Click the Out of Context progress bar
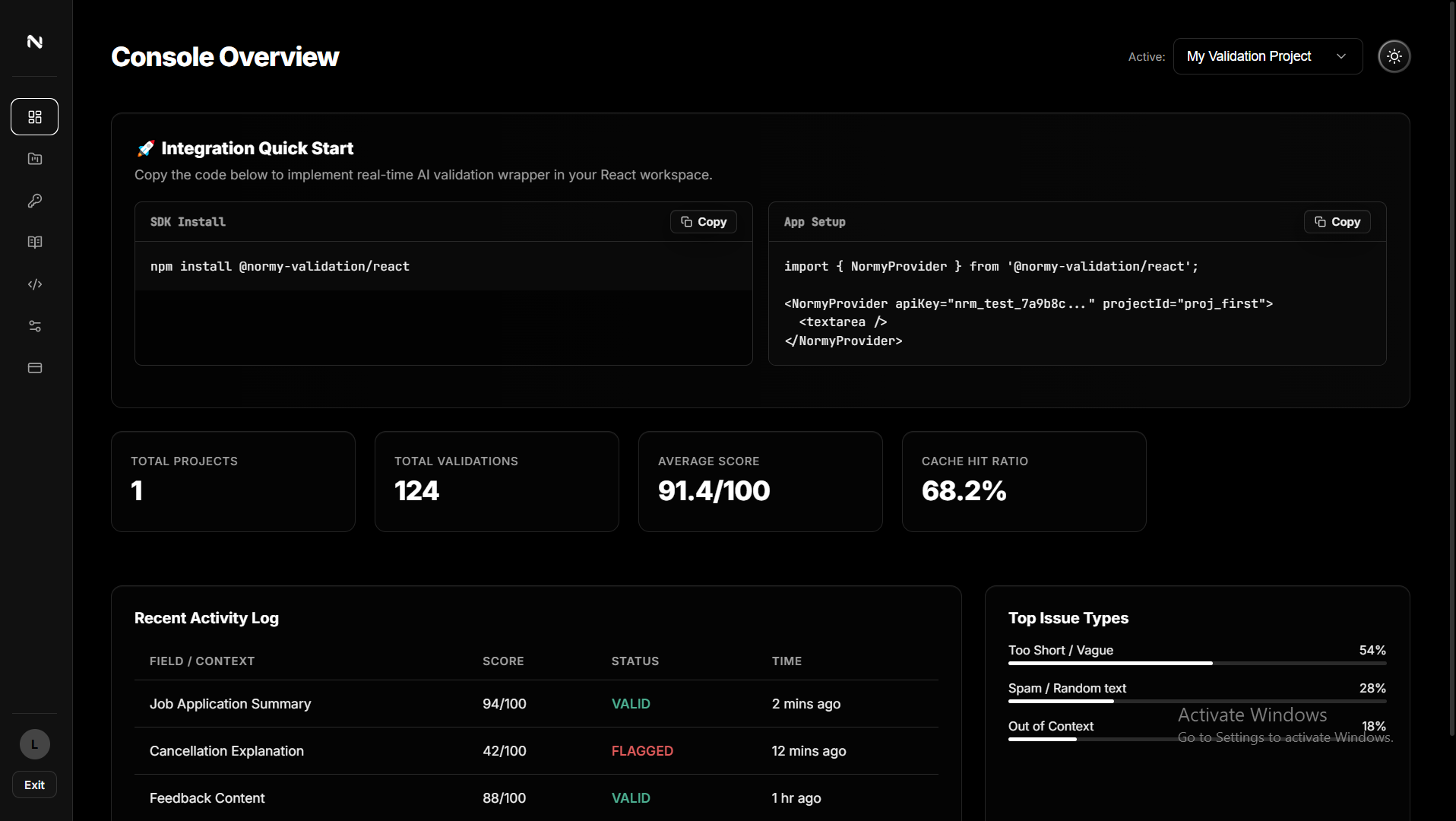 click(x=1197, y=740)
